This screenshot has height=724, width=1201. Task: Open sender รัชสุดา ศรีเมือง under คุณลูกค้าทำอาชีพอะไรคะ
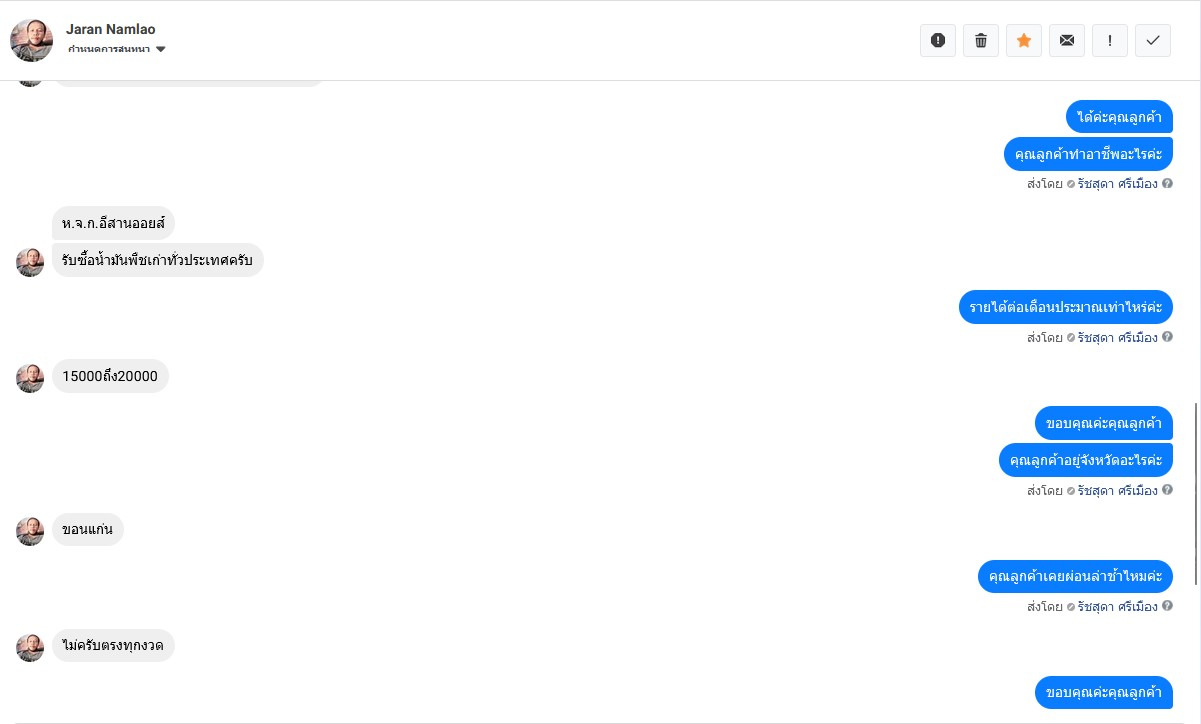click(x=1117, y=184)
